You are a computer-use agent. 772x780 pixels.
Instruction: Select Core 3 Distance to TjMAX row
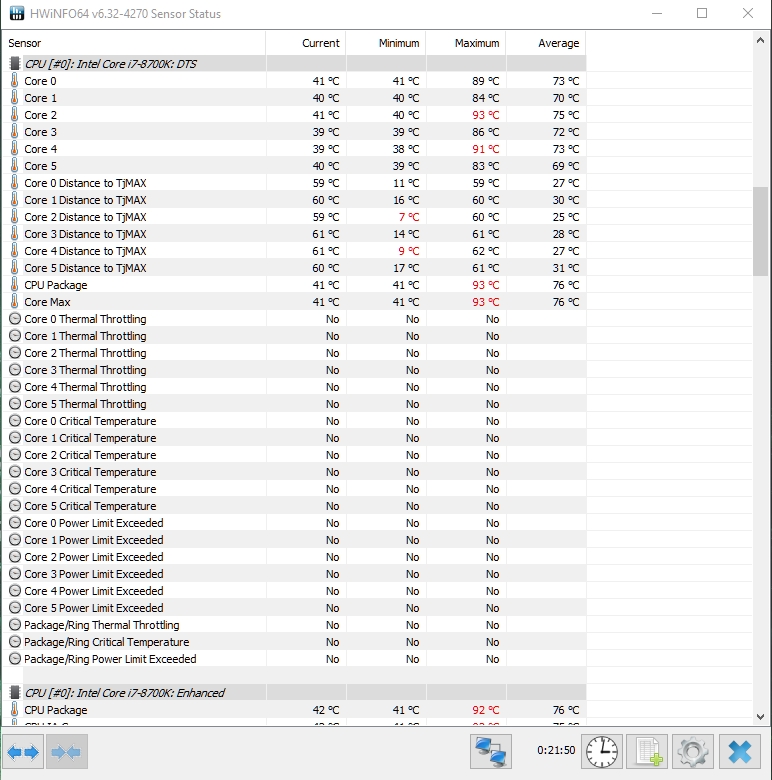[x=294, y=234]
